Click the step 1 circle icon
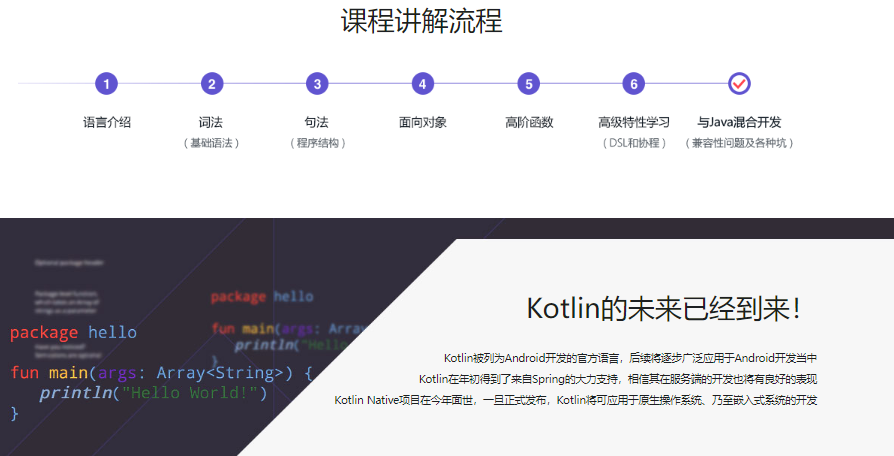The width and height of the screenshot is (894, 456). [107, 84]
